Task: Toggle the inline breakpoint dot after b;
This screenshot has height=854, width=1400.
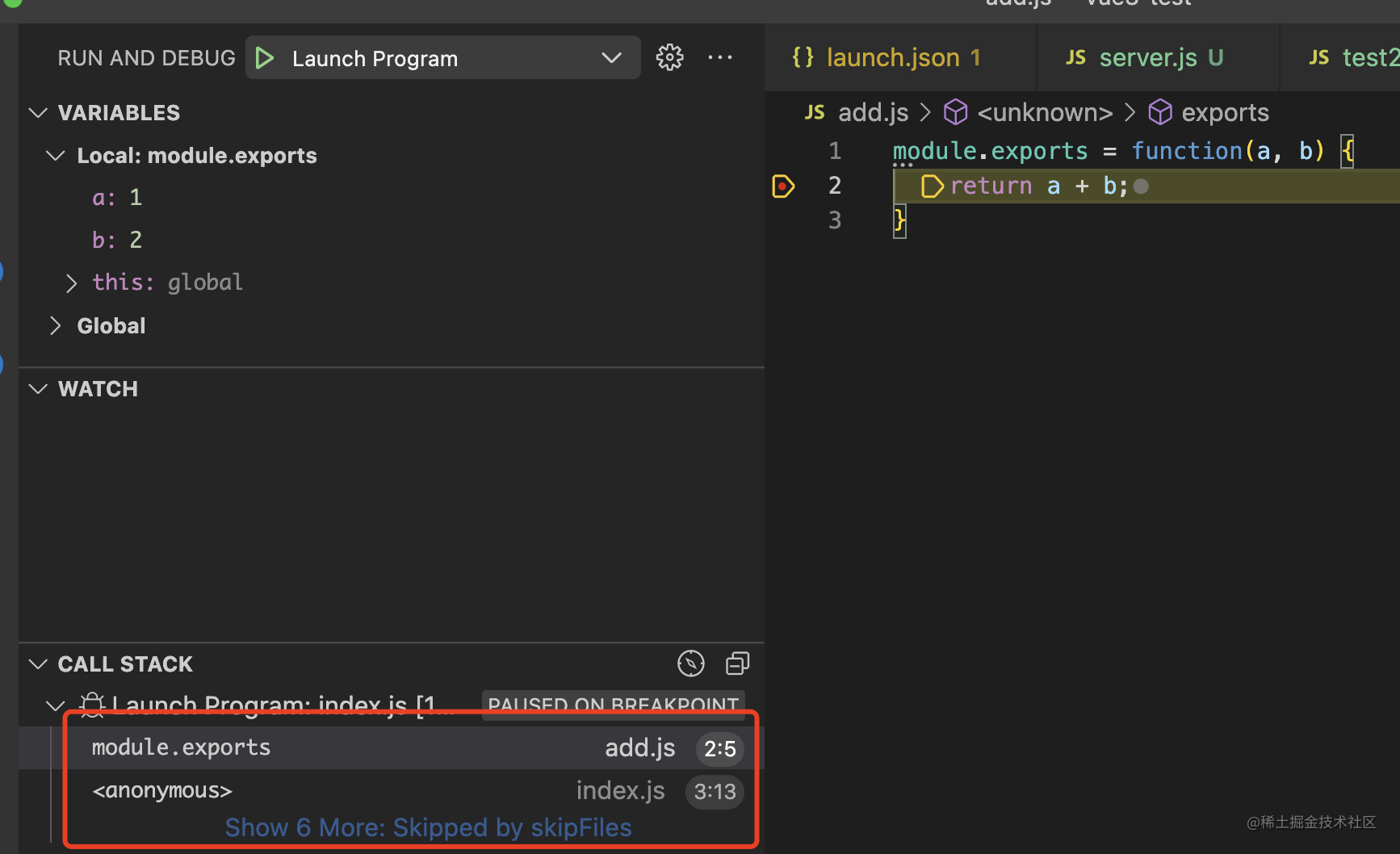Action: pyautogui.click(x=1141, y=186)
